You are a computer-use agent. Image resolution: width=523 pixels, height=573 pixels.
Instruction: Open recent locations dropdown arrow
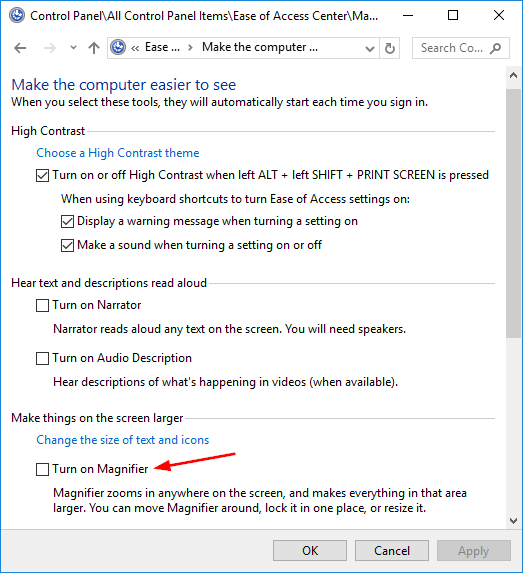coord(73,48)
